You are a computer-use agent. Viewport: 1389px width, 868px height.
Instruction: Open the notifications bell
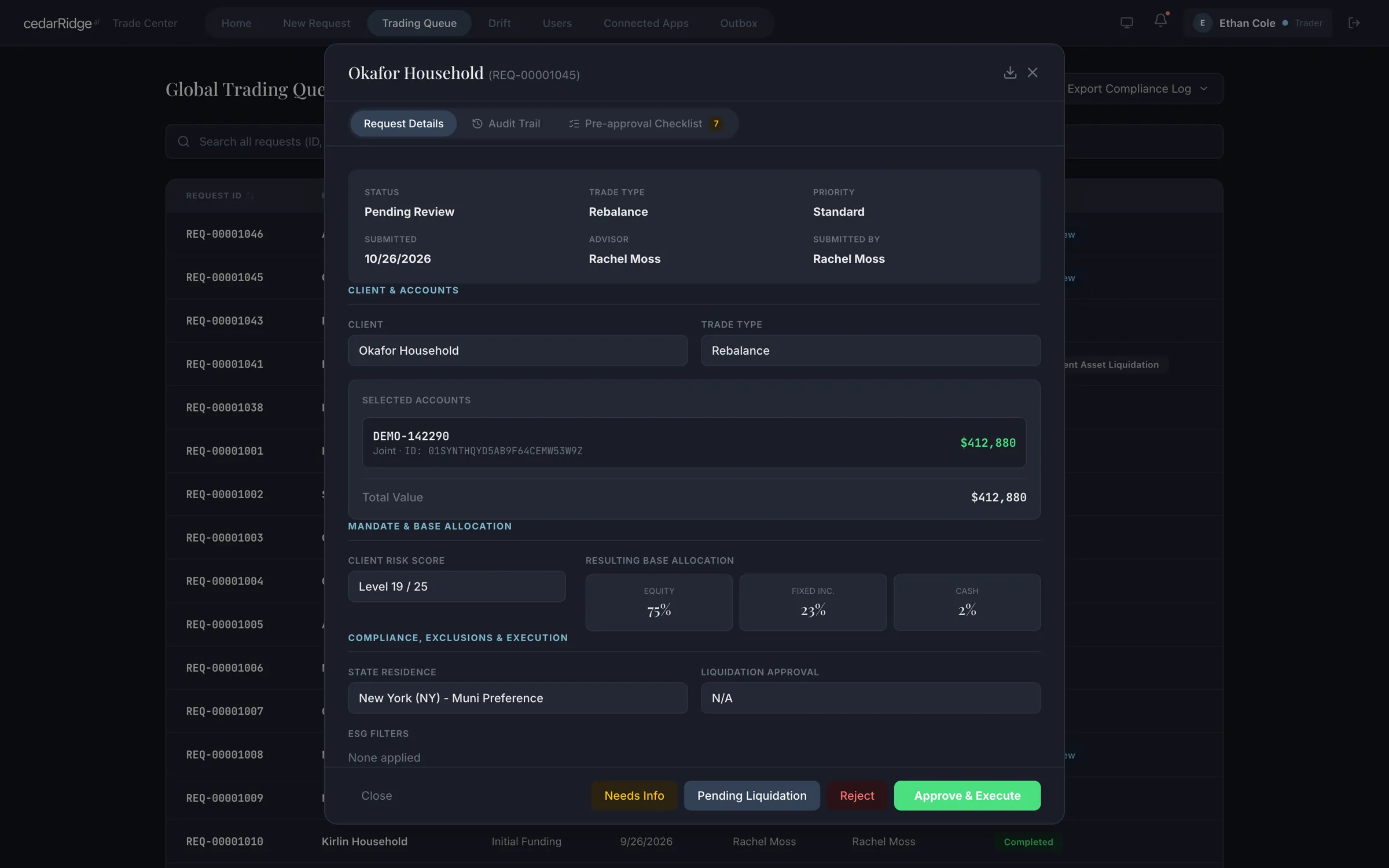(x=1160, y=21)
